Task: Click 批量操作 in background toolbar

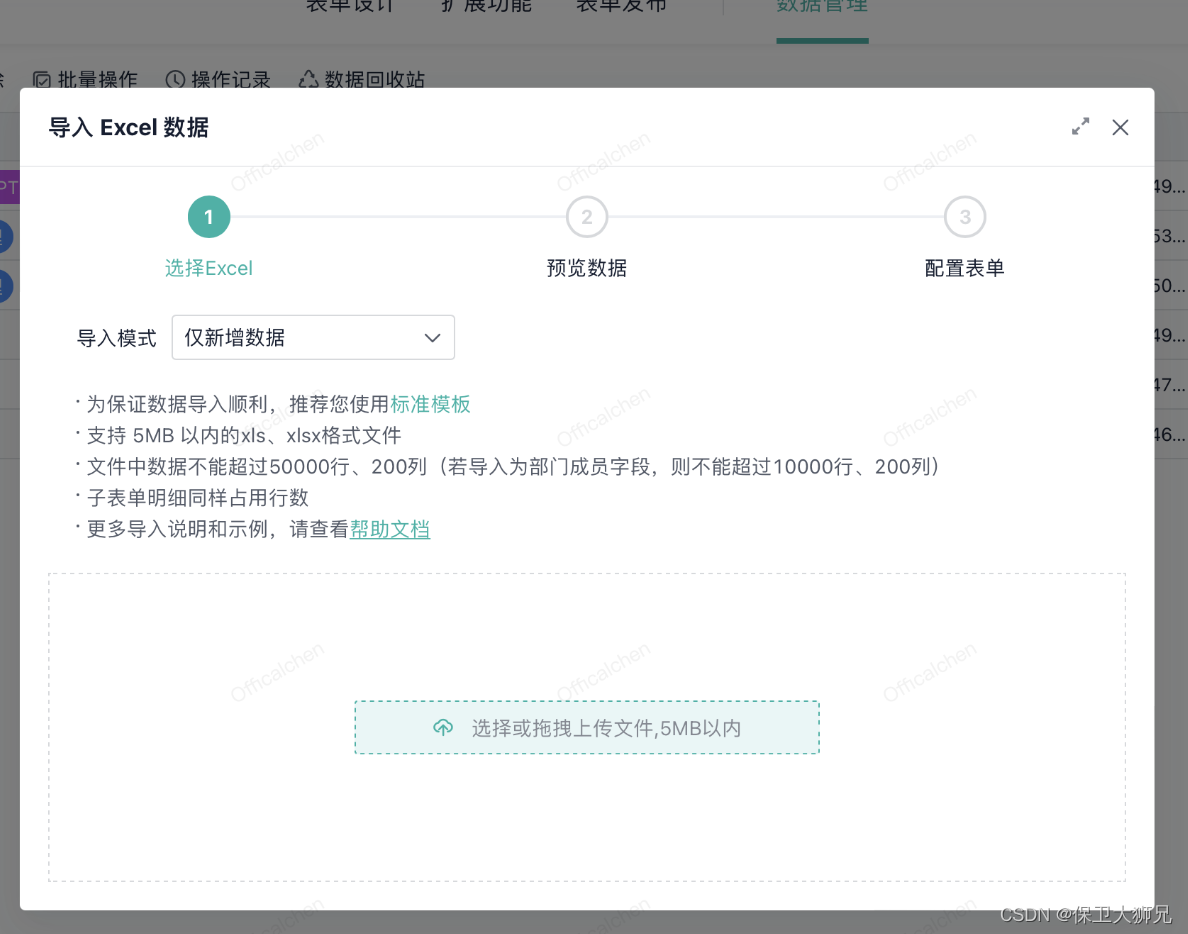Action: click(x=85, y=80)
